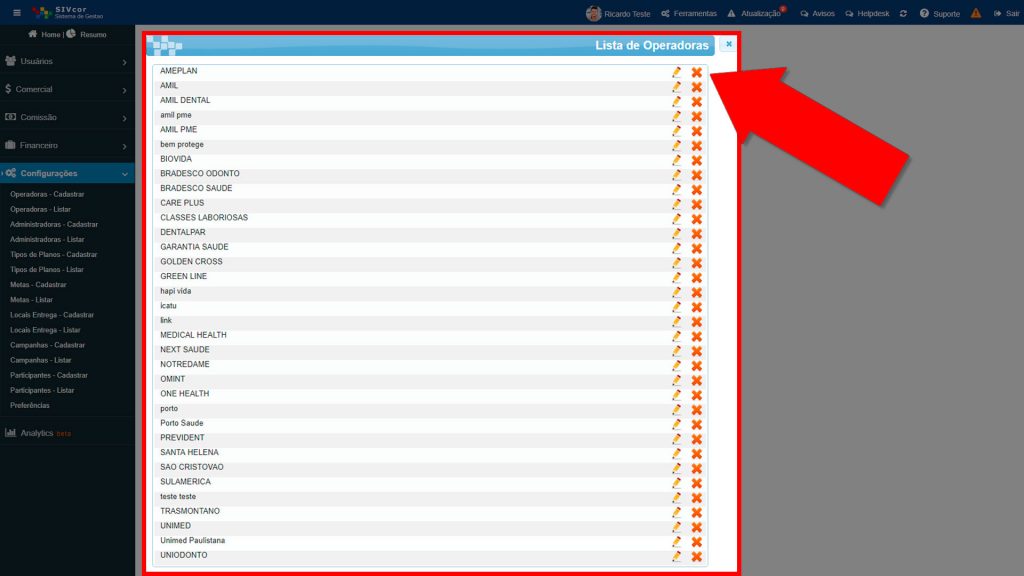Edit the ONE HEALTH entry

click(x=677, y=395)
